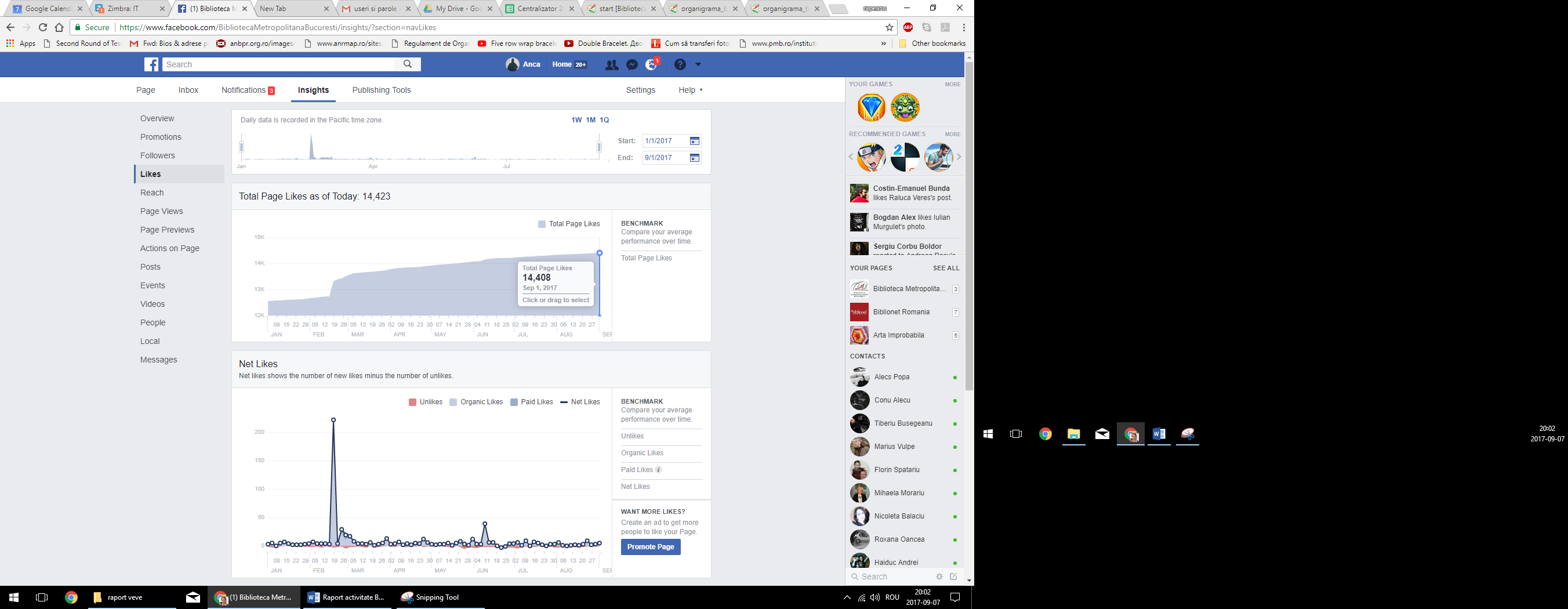Toggle the Net Likes legend item

coord(579,402)
